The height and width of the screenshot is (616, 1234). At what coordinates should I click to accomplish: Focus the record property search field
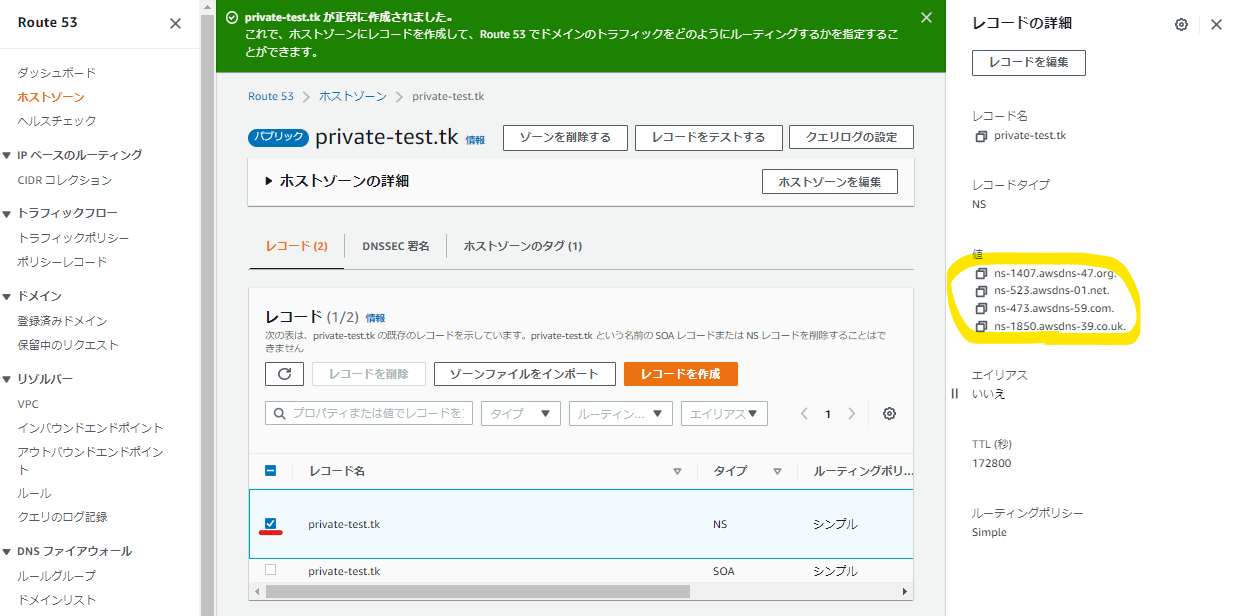tap(369, 413)
